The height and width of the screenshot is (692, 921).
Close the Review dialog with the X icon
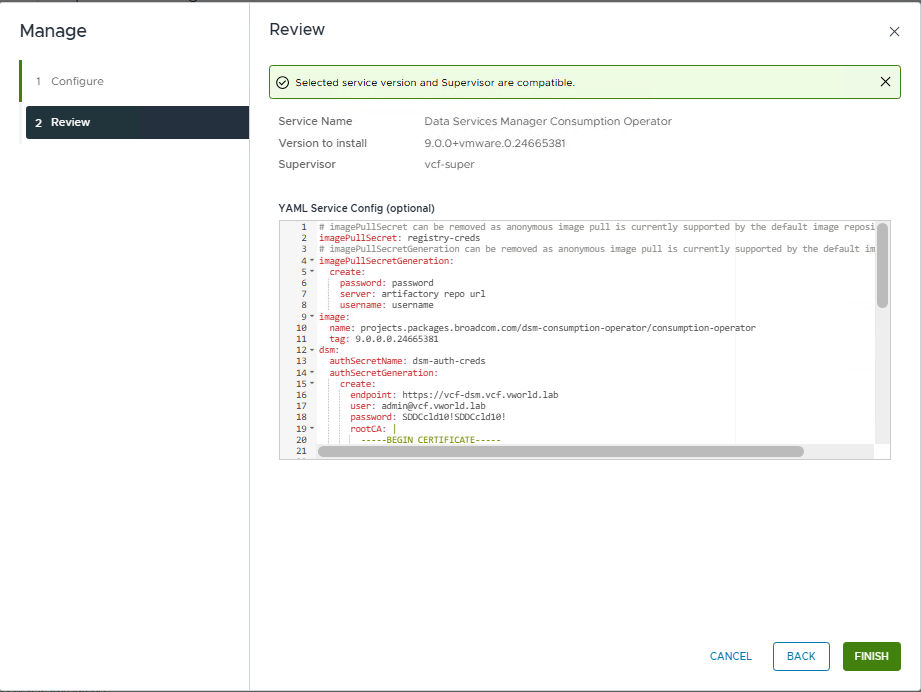[x=894, y=32]
